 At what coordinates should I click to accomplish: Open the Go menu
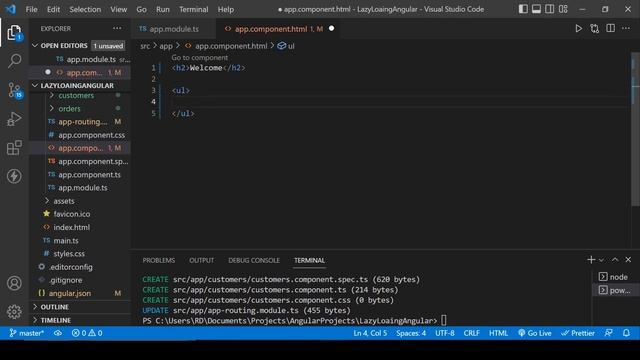(x=141, y=9)
